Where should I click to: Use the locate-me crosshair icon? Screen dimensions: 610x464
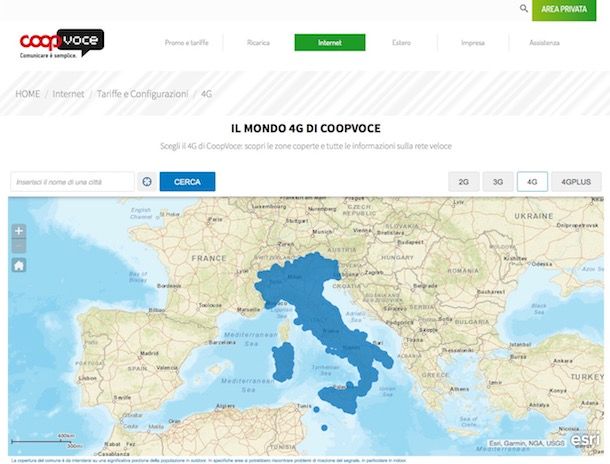click(147, 182)
